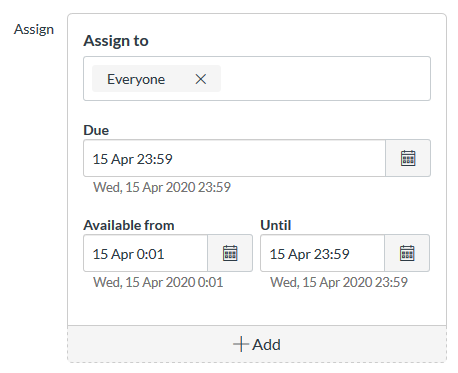Click blank card area above Add bar
This screenshot has height=373, width=458.
click(257, 308)
